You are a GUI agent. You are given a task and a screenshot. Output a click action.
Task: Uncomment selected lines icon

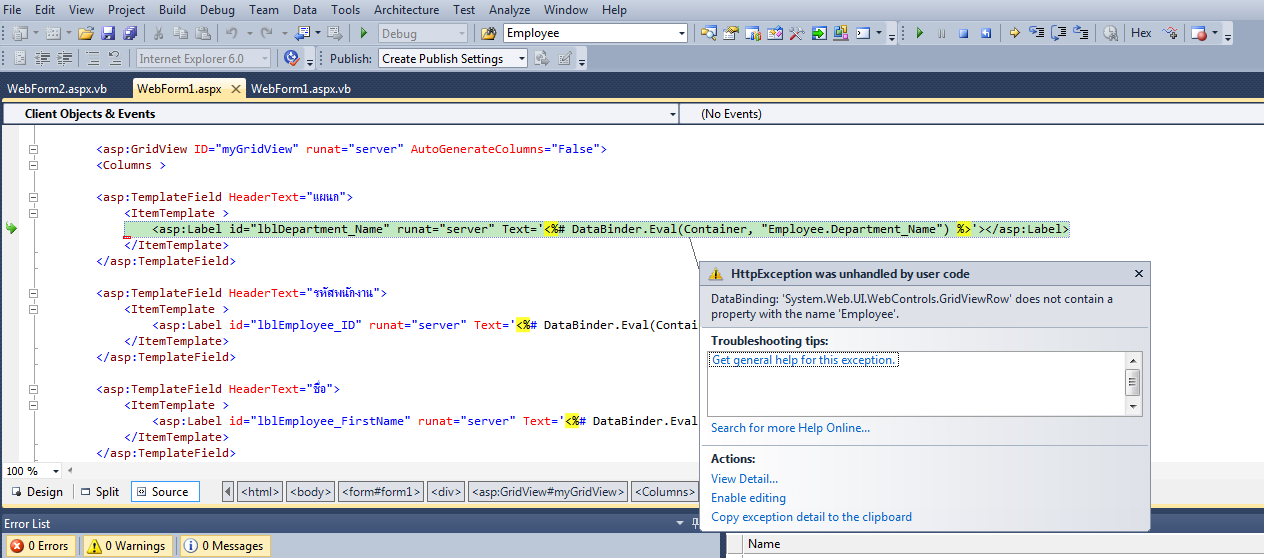click(x=114, y=58)
